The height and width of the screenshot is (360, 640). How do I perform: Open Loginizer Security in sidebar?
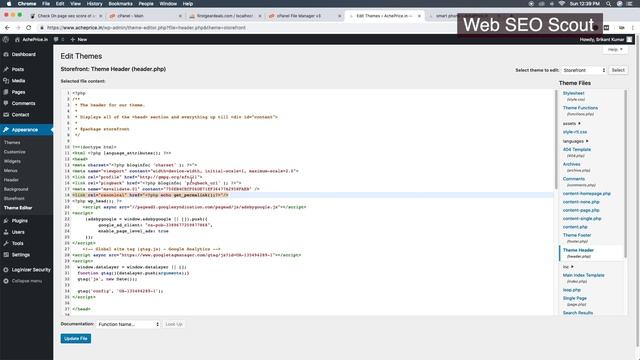[31, 270]
